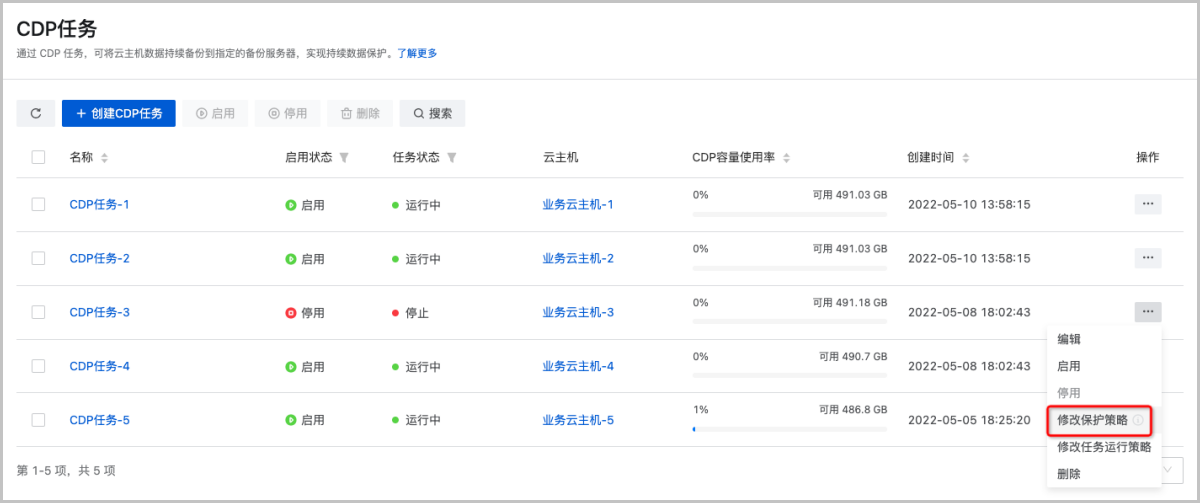Sort by CDP容量使用率 column

tap(786, 158)
